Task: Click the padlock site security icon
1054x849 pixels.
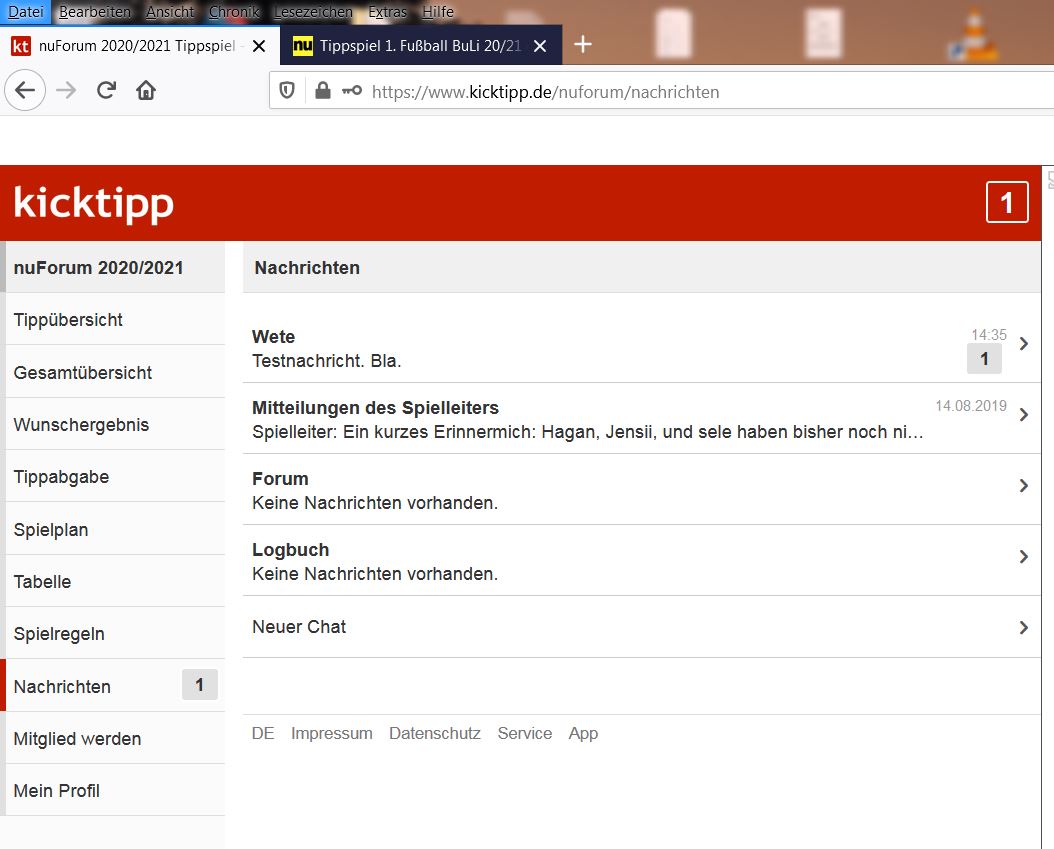Action: pos(322,91)
